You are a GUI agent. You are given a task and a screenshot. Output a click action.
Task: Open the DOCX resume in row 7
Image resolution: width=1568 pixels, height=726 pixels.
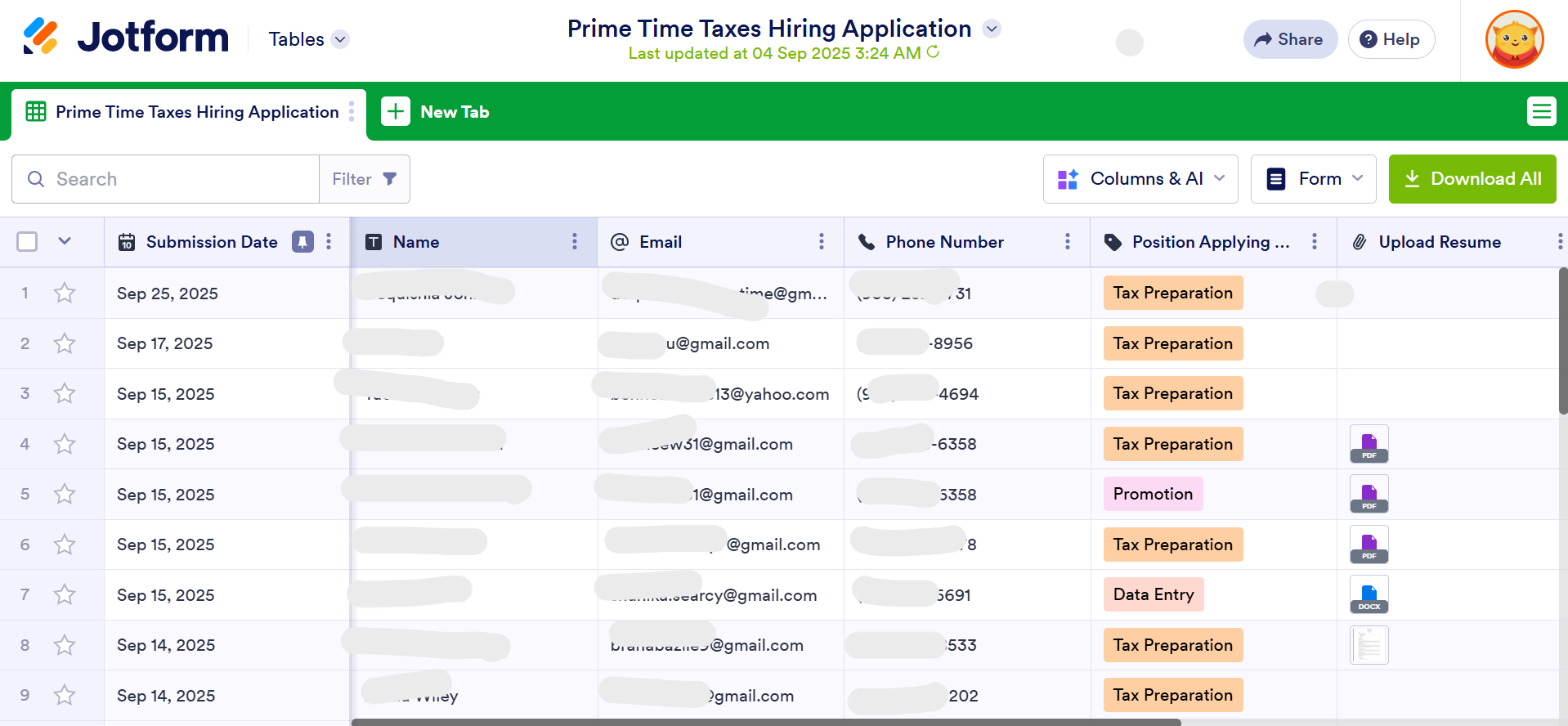[1369, 595]
